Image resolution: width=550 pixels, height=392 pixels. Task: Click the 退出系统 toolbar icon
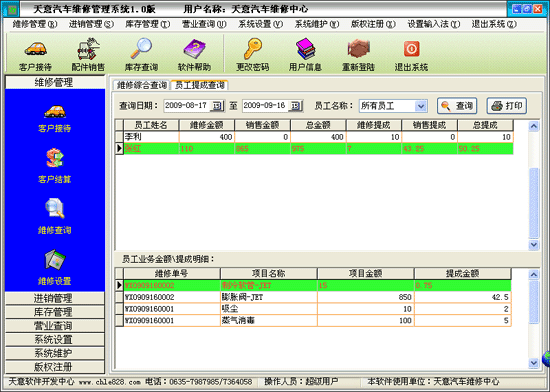coord(411,55)
